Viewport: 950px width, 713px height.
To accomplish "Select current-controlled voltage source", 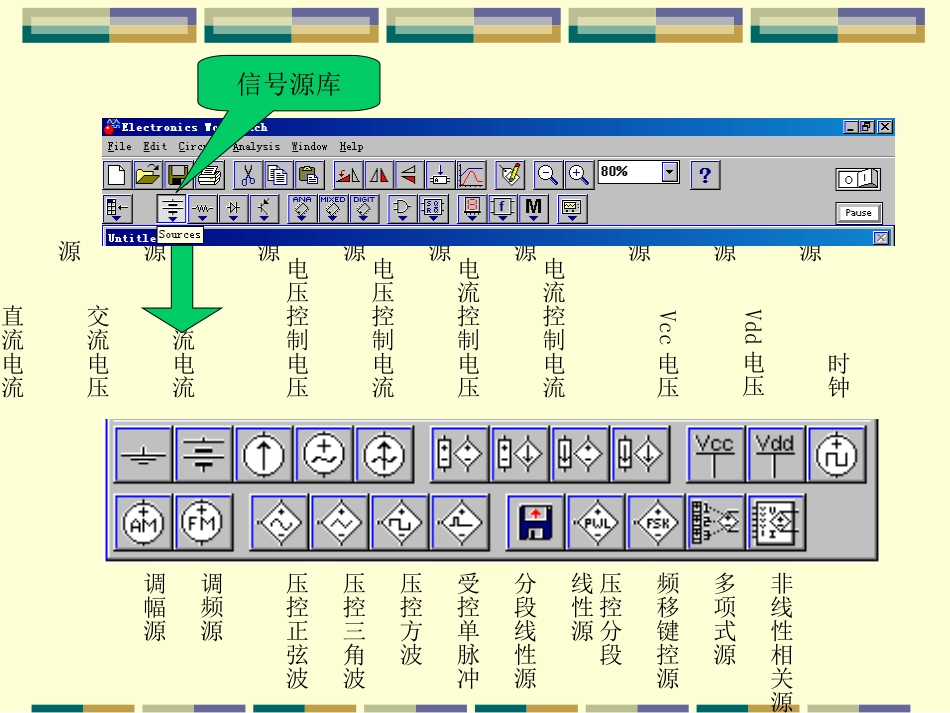I will [x=579, y=454].
